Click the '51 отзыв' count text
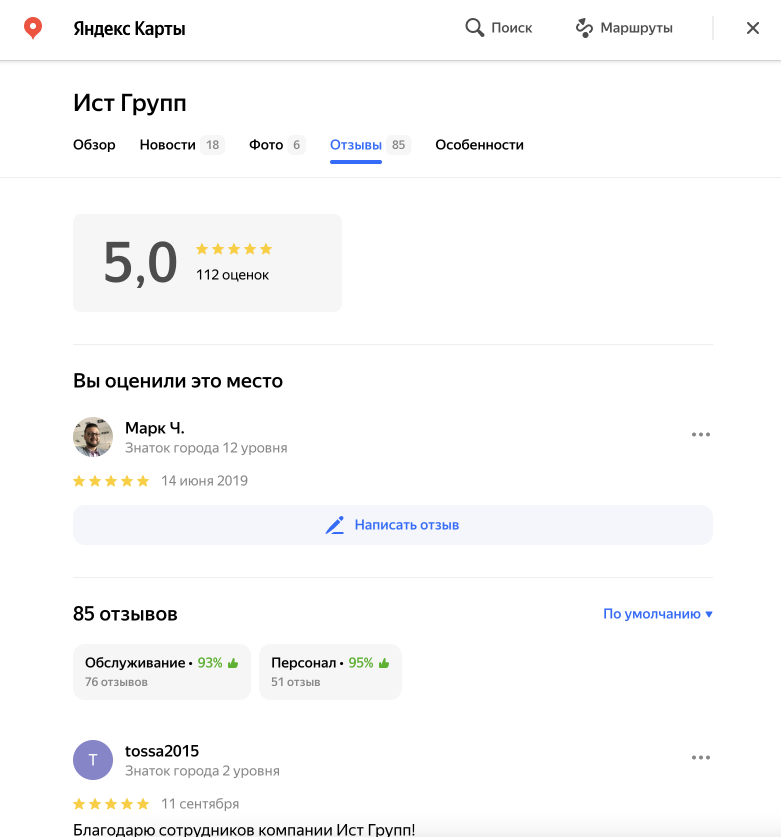 click(296, 682)
